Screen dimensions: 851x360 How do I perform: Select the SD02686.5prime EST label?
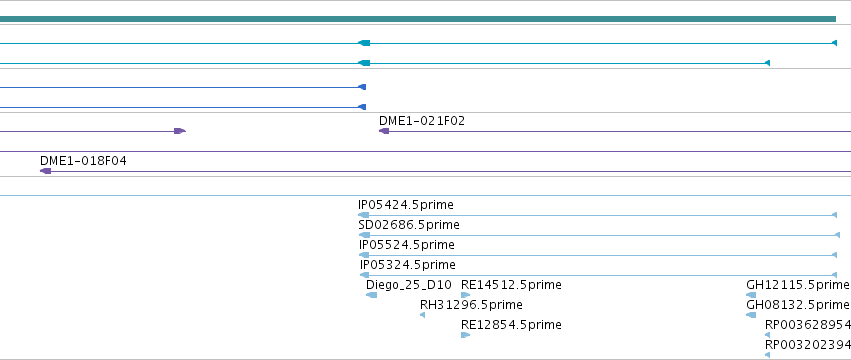click(409, 225)
